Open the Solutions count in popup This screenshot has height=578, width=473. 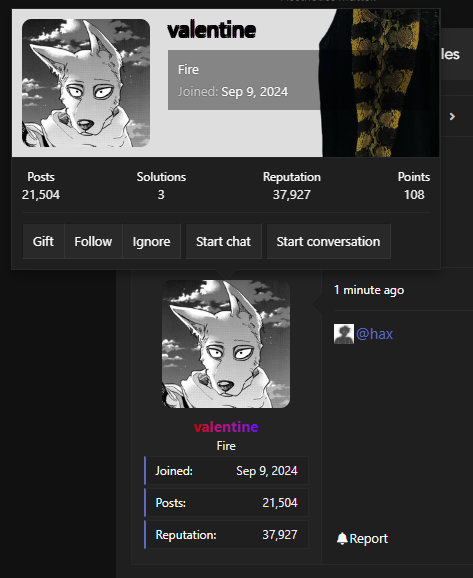click(161, 195)
